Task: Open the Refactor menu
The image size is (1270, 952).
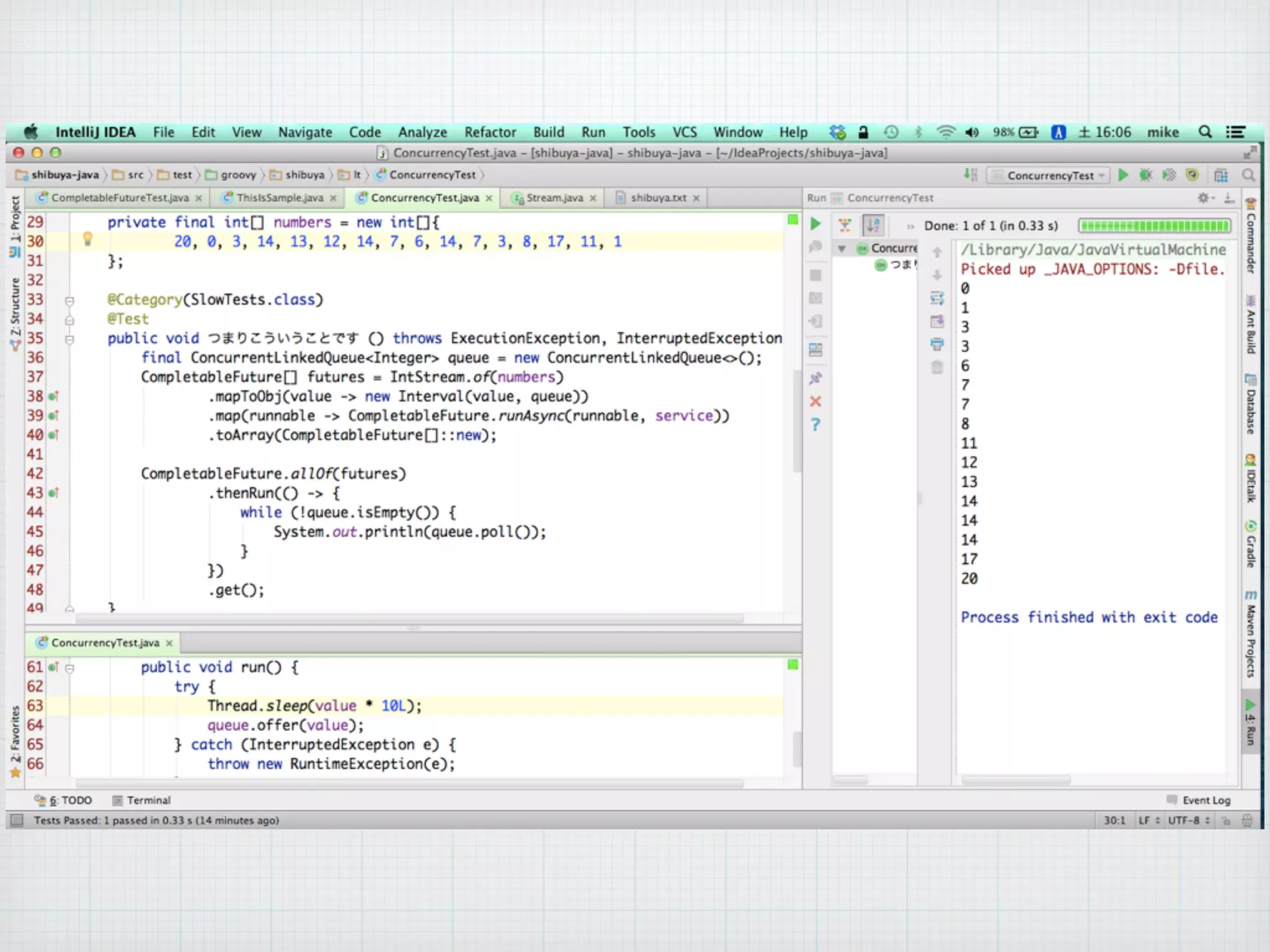Action: (x=490, y=132)
